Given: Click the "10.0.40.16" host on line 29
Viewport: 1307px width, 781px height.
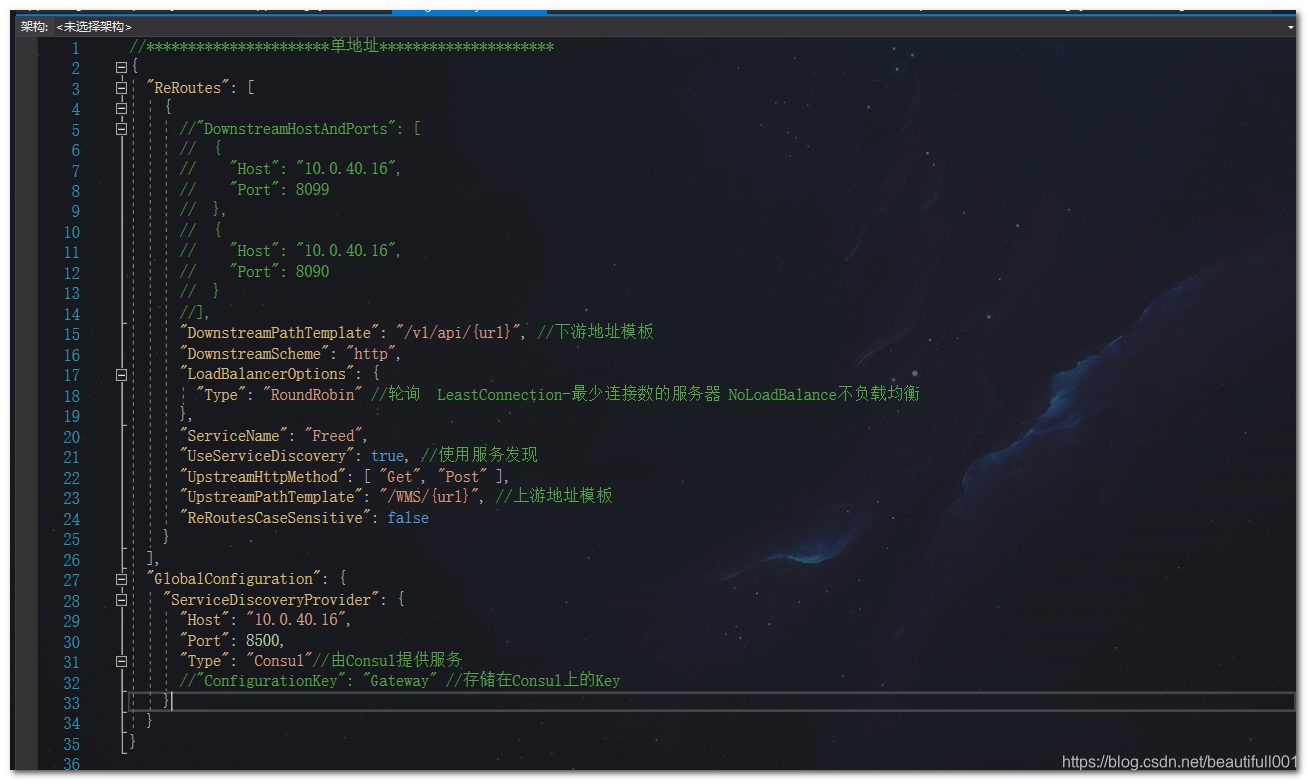Looking at the screenshot, I should 298,620.
